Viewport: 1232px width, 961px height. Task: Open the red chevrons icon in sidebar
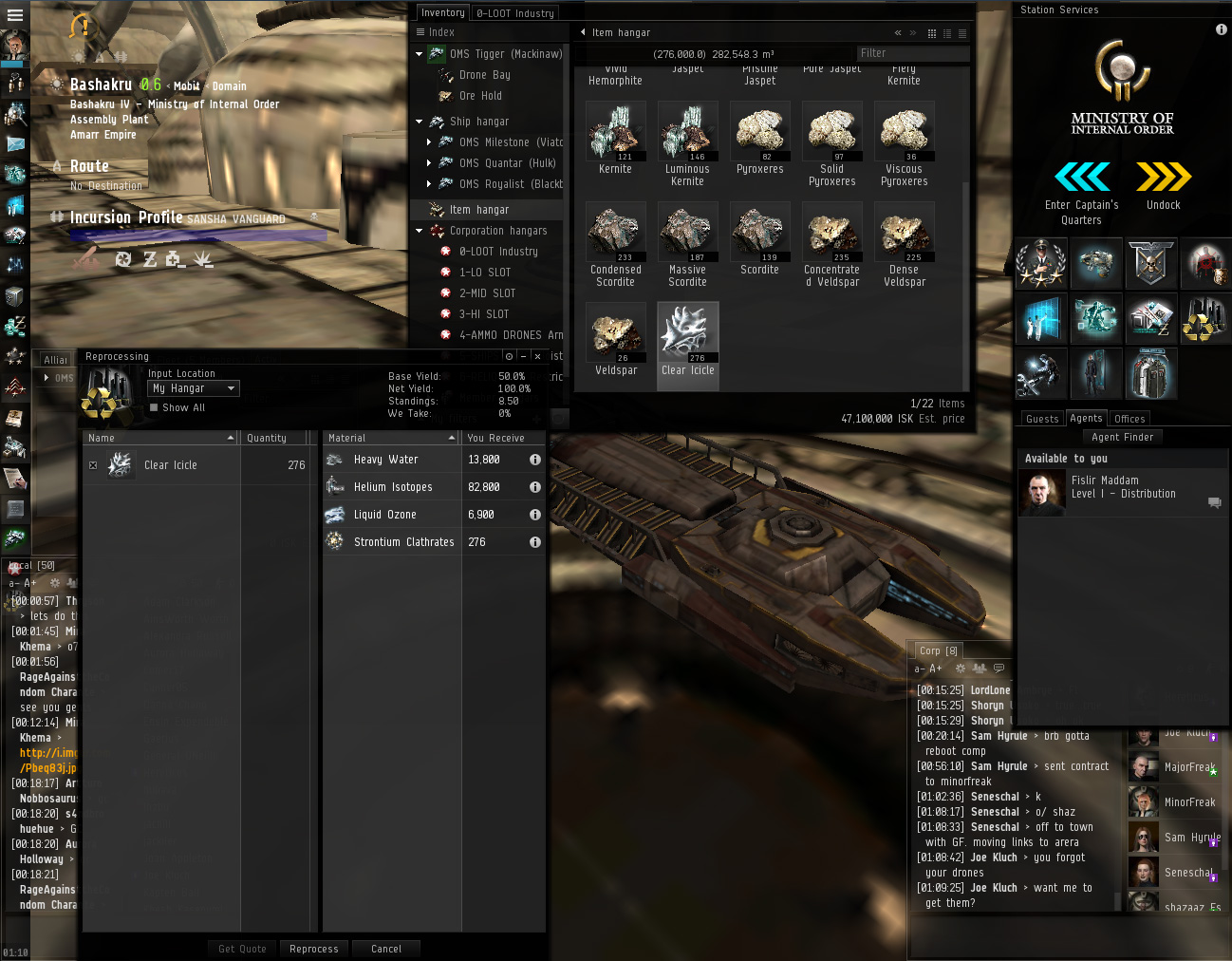coord(15,386)
